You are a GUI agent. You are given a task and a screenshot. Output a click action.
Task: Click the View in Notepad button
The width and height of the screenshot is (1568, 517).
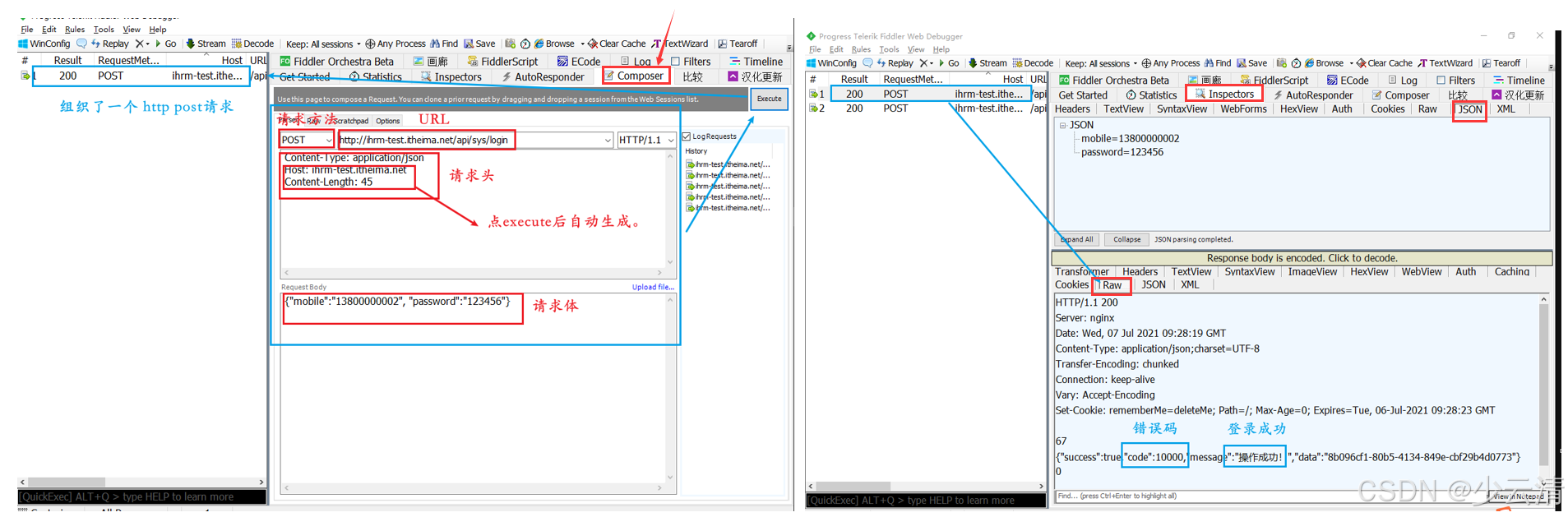pyautogui.click(x=1519, y=496)
